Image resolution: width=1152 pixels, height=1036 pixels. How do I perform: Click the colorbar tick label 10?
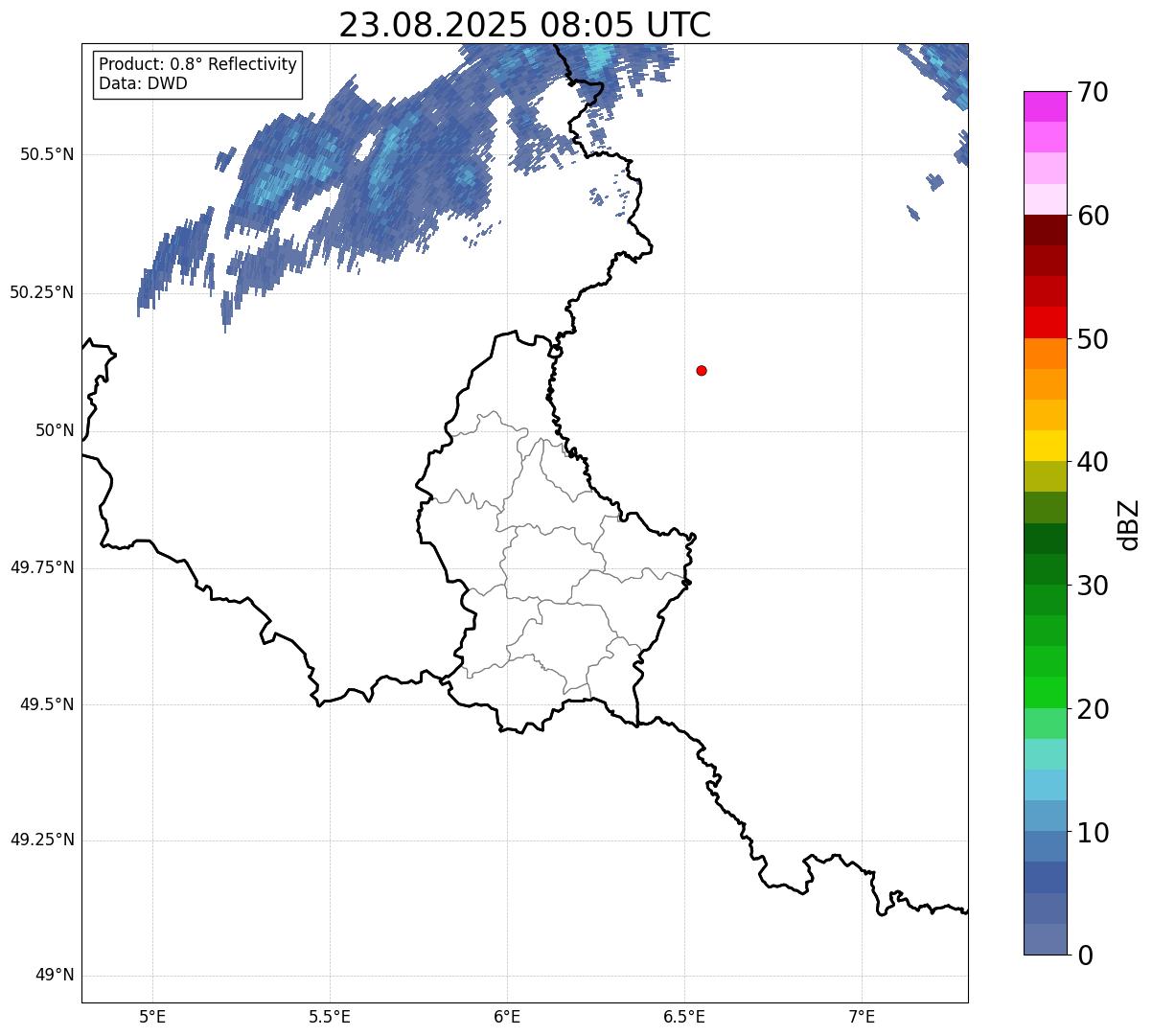coord(1093,832)
